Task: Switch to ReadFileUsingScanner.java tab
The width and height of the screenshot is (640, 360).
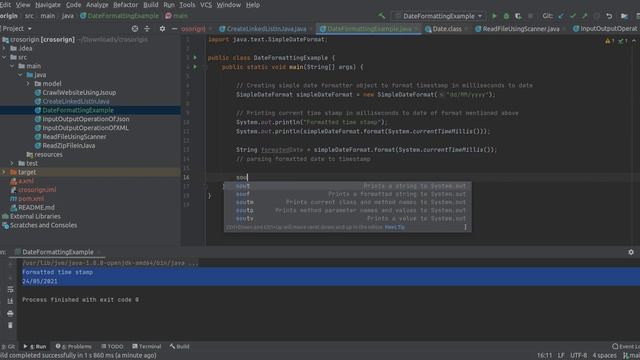Action: (x=521, y=29)
